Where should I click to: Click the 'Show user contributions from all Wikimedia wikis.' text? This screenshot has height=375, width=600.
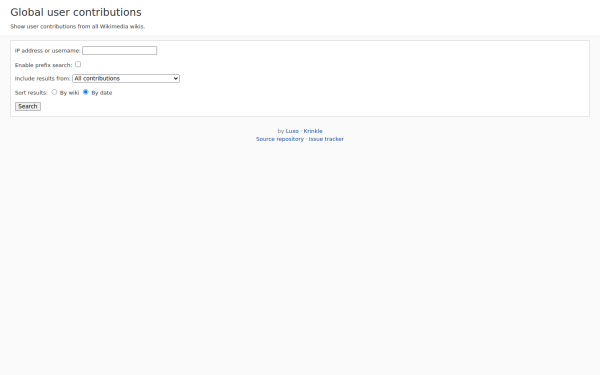[78, 26]
